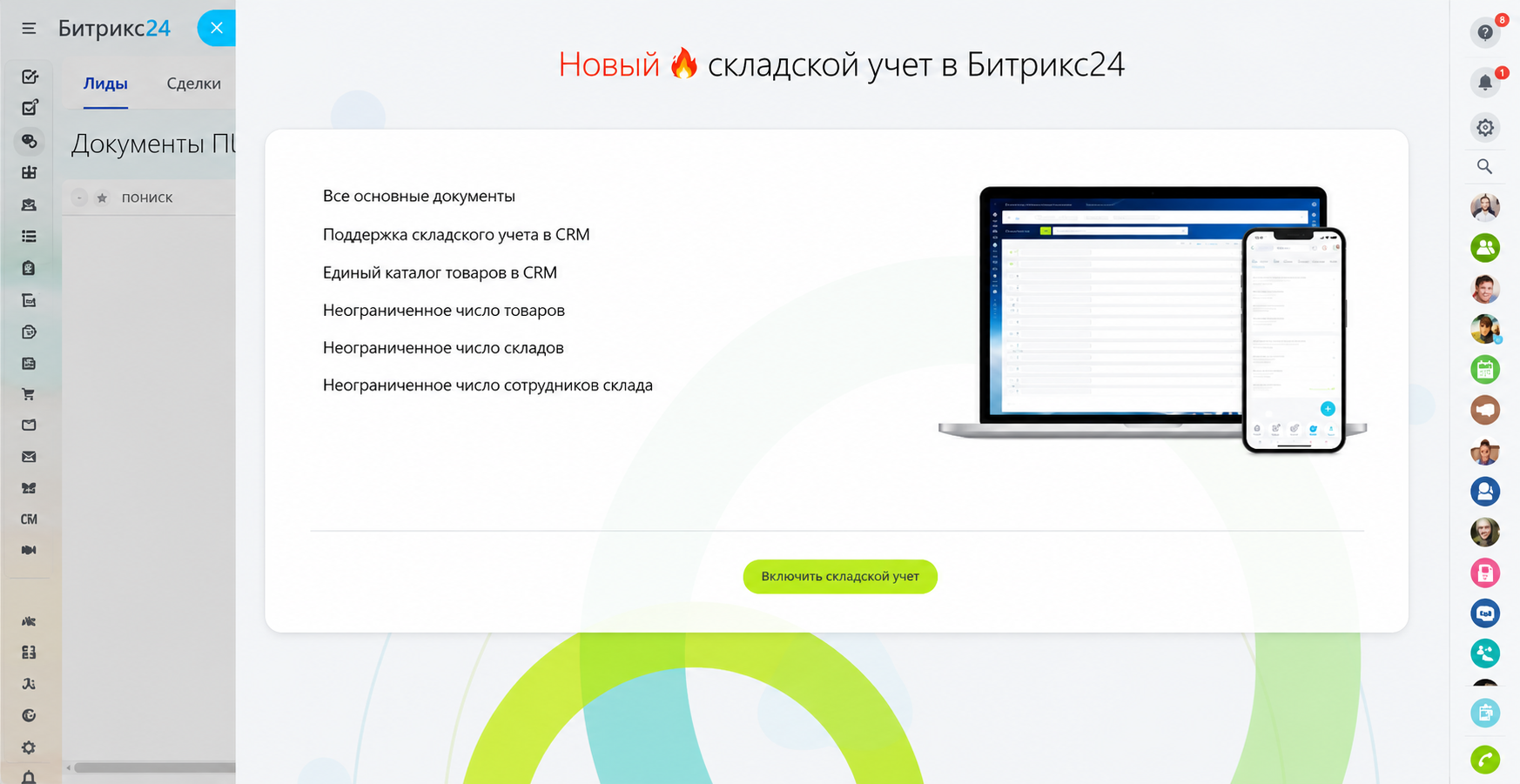The image size is (1520, 784).
Task: Click 'Все основные документы' text
Action: click(x=419, y=197)
